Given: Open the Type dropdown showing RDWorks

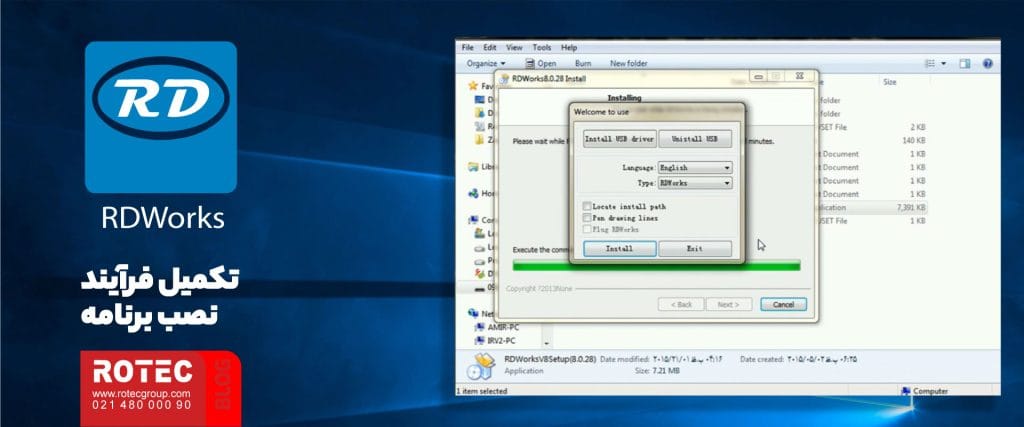Looking at the screenshot, I should point(695,183).
